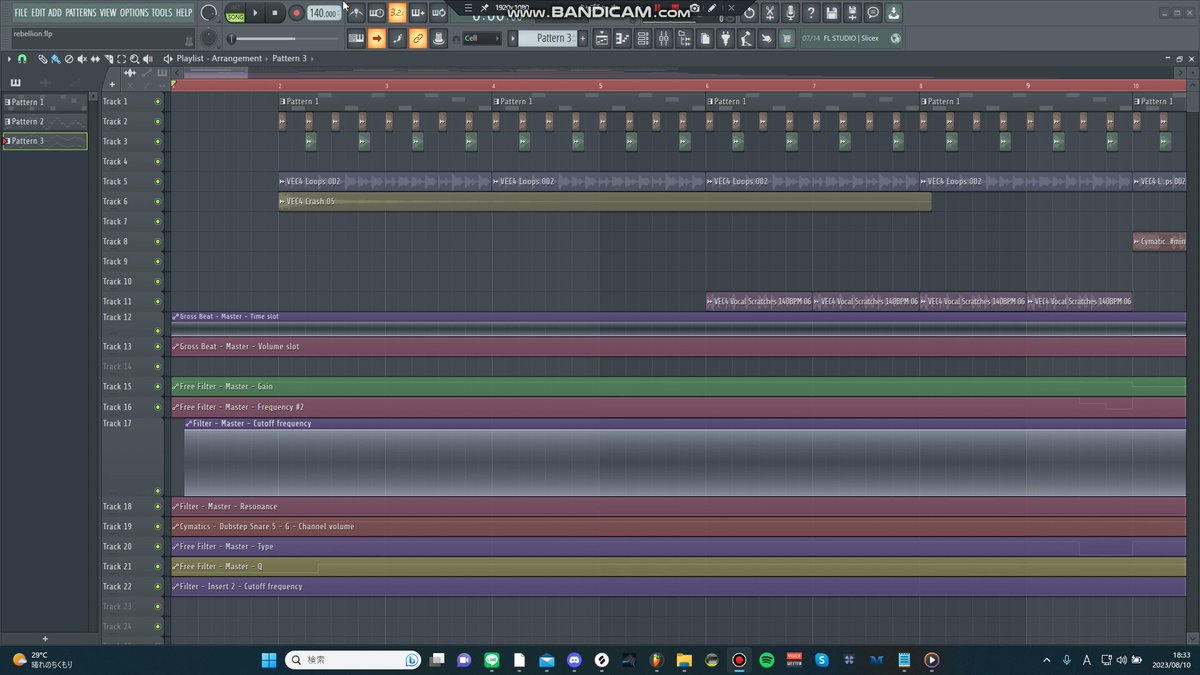Open the shopping cart content library
The height and width of the screenshot is (675, 1200).
tap(787, 38)
